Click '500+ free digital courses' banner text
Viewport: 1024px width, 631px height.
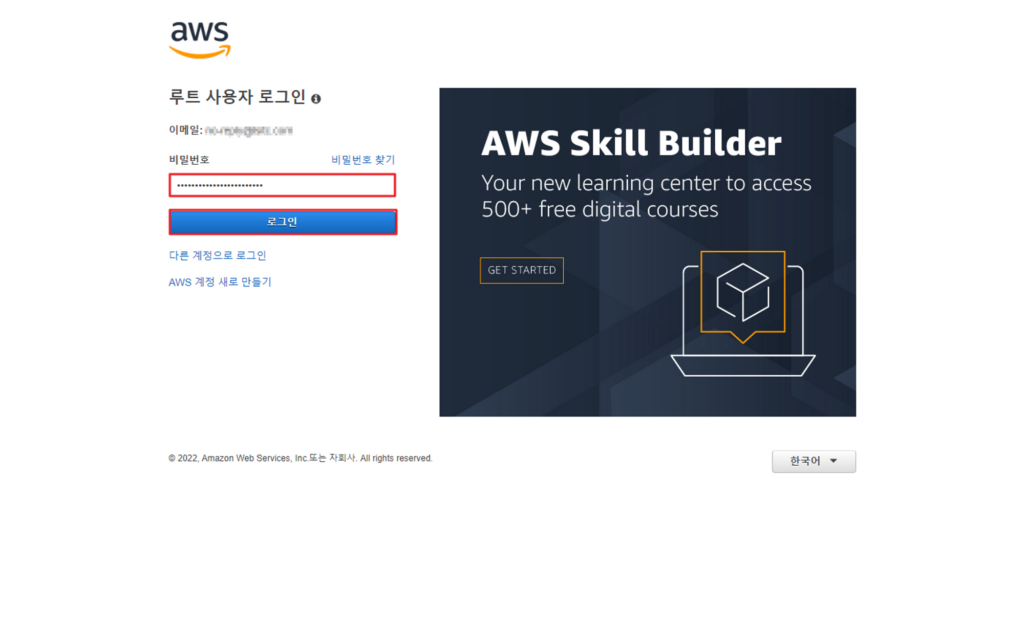tap(600, 210)
